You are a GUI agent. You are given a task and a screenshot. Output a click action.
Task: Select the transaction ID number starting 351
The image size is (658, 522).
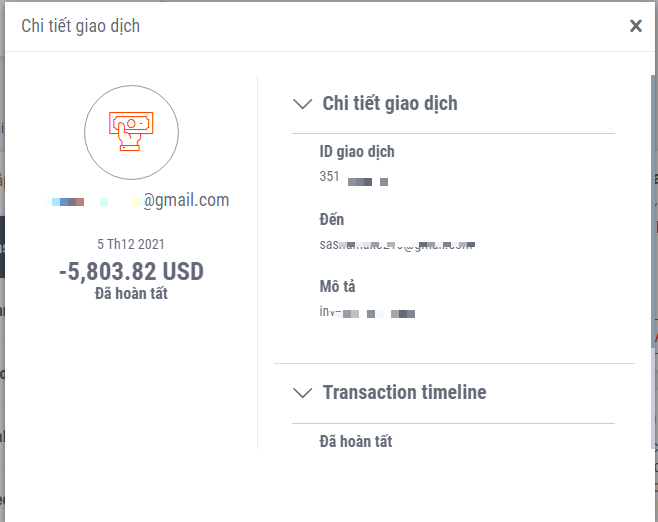(352, 178)
